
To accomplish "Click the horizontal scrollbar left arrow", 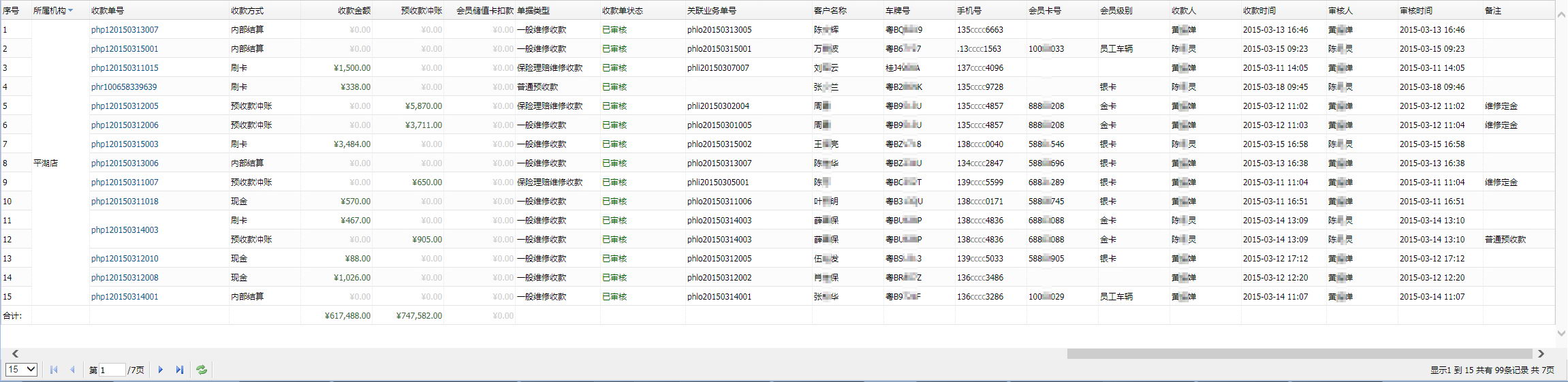I will 15,353.
